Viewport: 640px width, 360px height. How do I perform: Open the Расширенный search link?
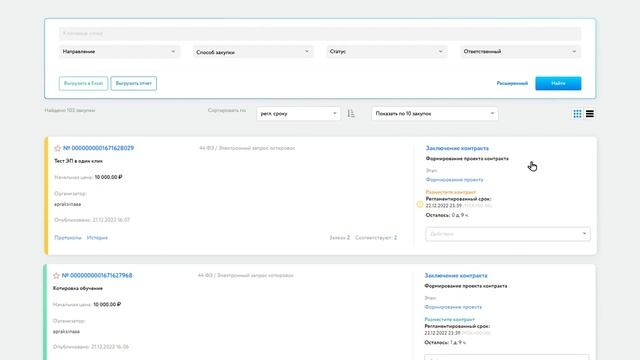click(x=512, y=83)
